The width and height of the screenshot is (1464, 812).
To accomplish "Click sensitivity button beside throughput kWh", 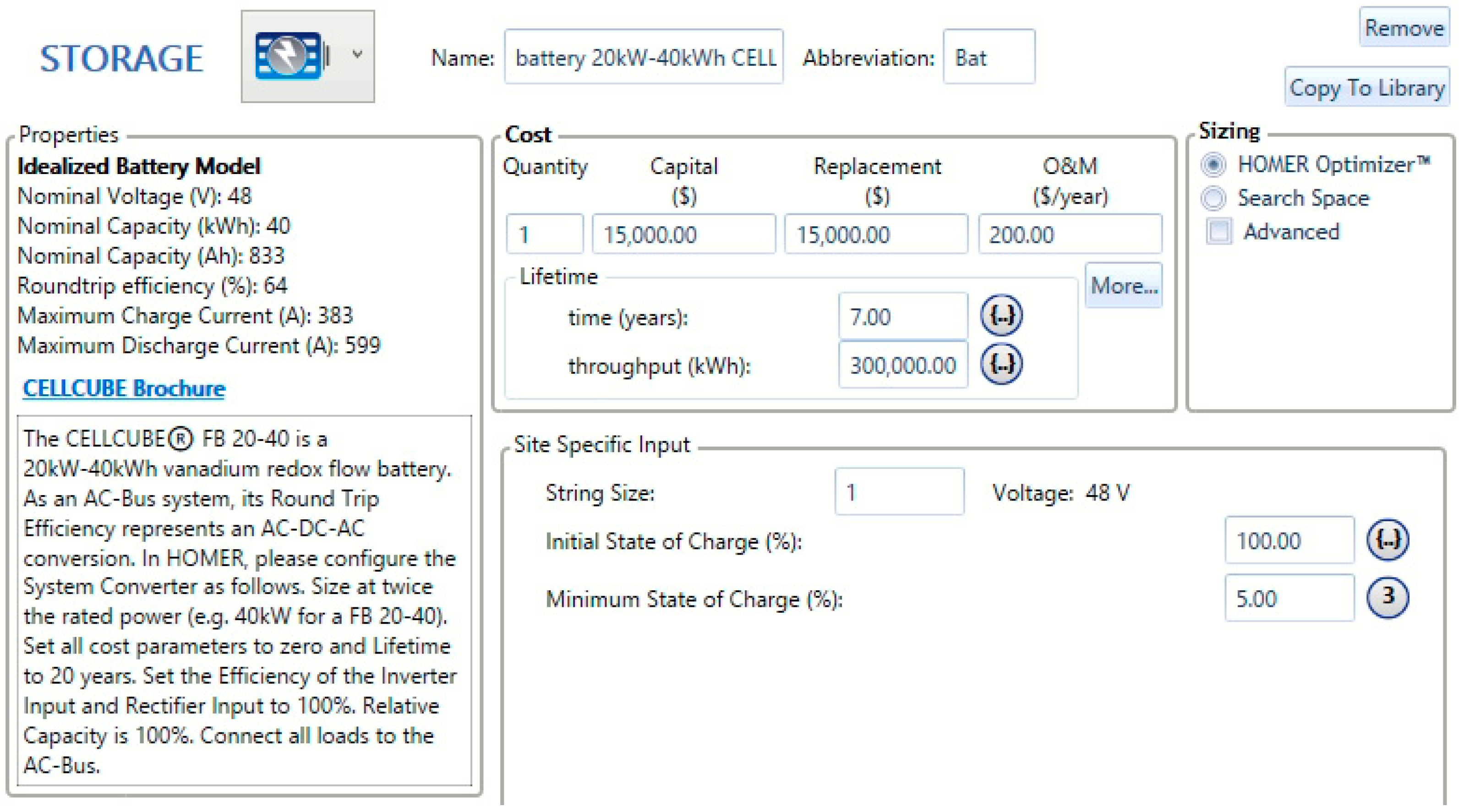I will (x=1001, y=364).
